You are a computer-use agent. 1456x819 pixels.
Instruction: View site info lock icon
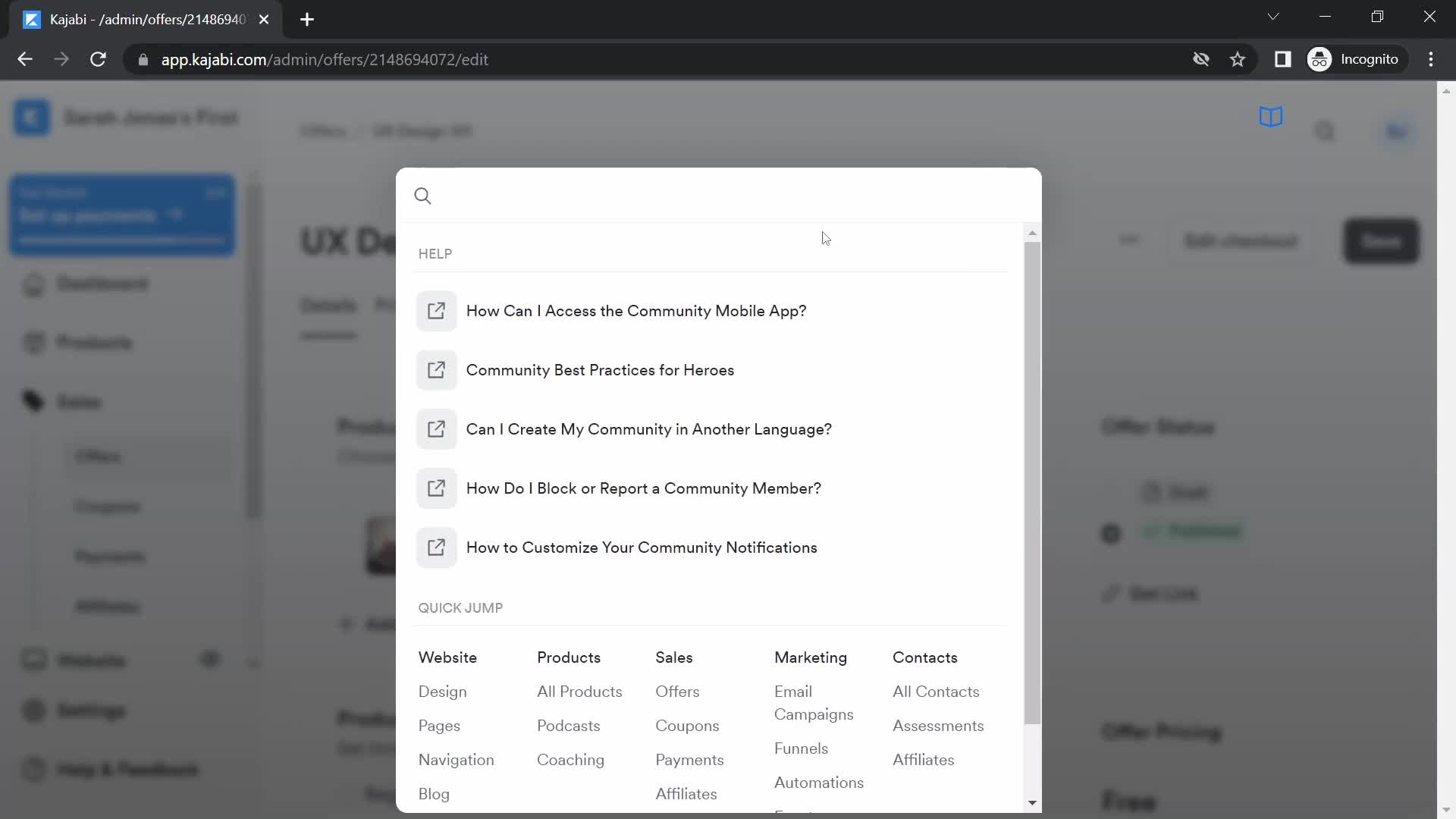[x=143, y=59]
